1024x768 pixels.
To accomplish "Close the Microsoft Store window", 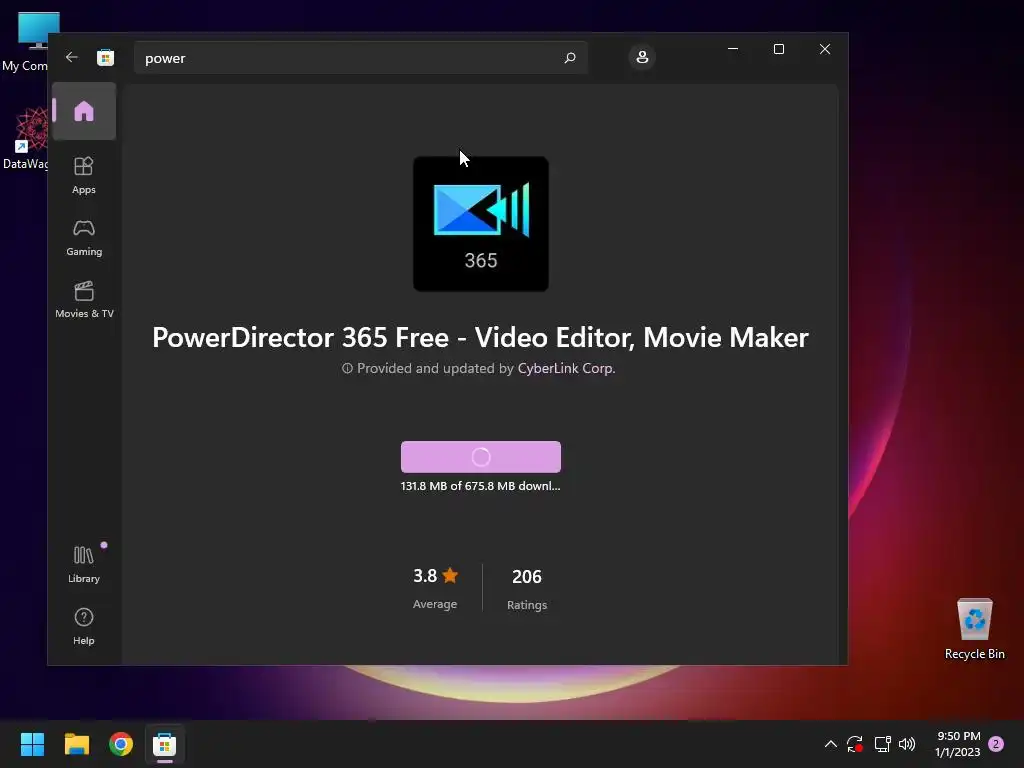I will pyautogui.click(x=825, y=49).
